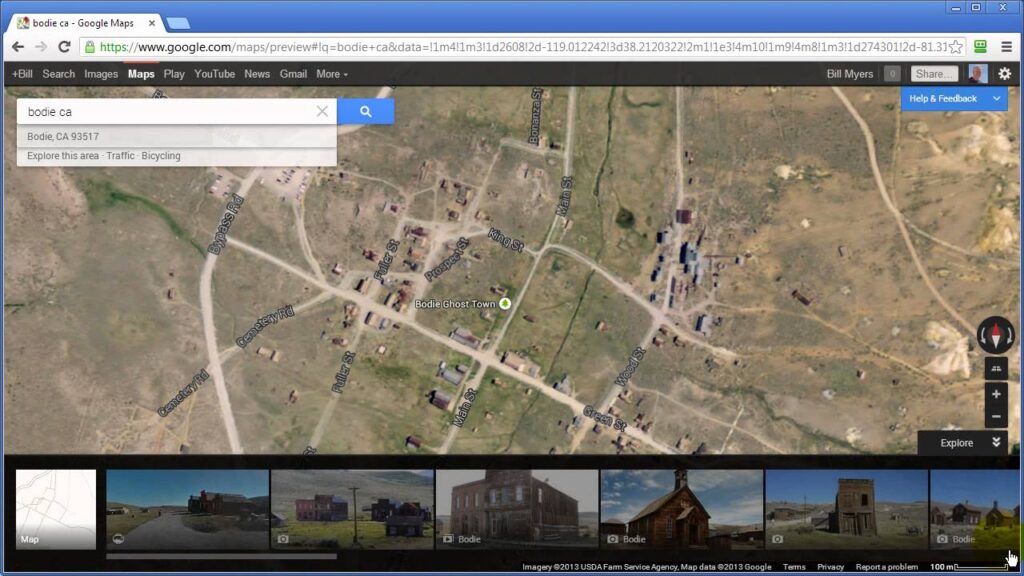Screen dimensions: 1024x576
Task: Open the More dropdown in Google bar
Action: pyautogui.click(x=332, y=74)
